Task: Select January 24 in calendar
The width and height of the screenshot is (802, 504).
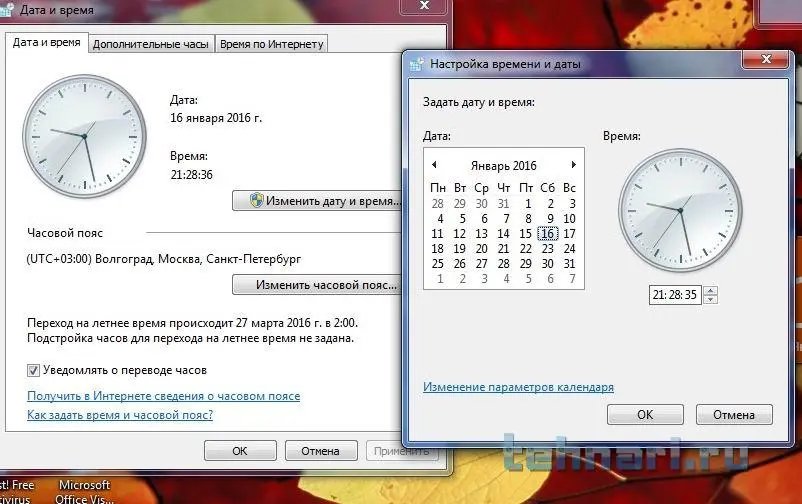Action: [569, 249]
